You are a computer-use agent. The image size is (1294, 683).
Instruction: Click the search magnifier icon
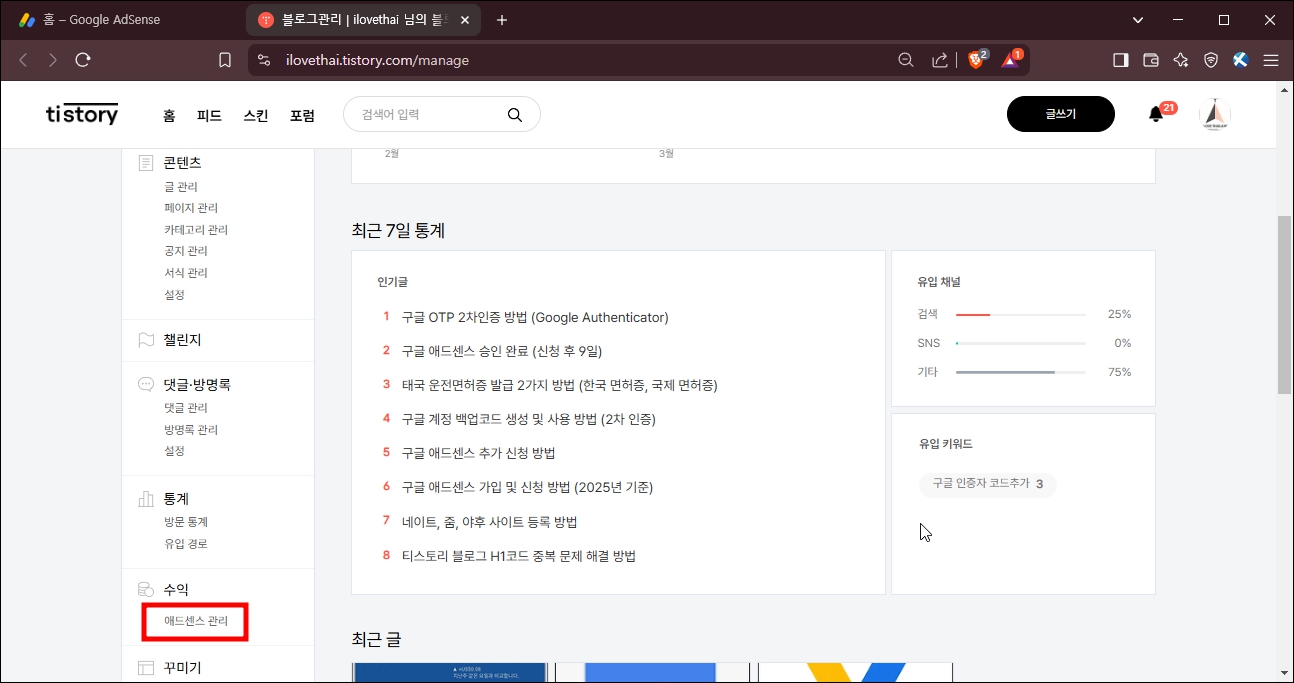point(515,114)
